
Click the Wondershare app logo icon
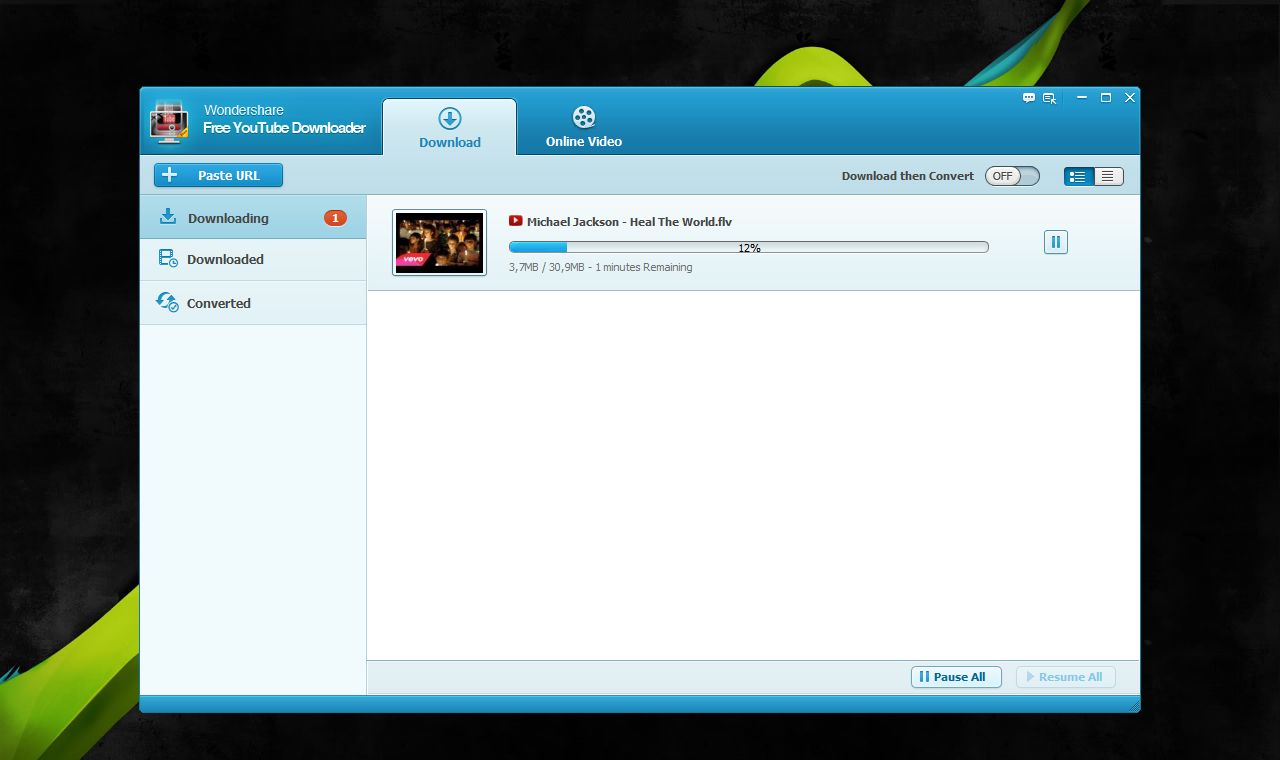[x=169, y=121]
